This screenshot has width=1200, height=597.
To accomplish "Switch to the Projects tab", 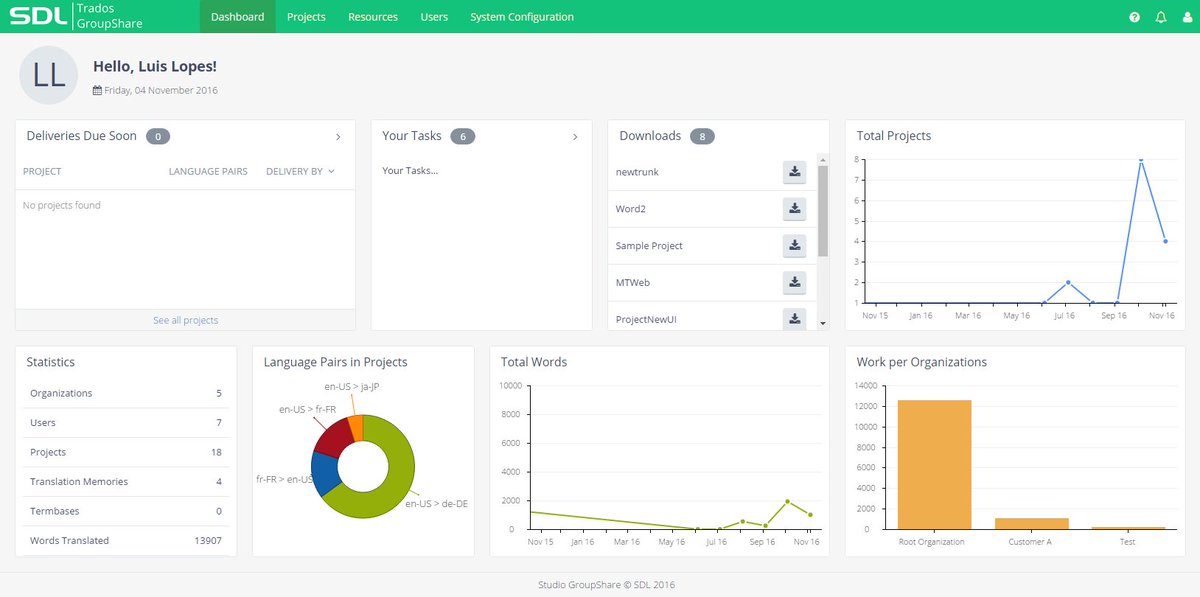I will click(x=306, y=16).
